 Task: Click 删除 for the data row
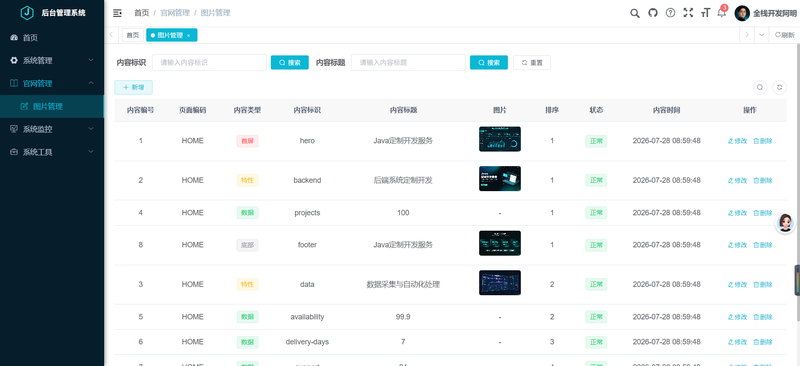(x=763, y=285)
